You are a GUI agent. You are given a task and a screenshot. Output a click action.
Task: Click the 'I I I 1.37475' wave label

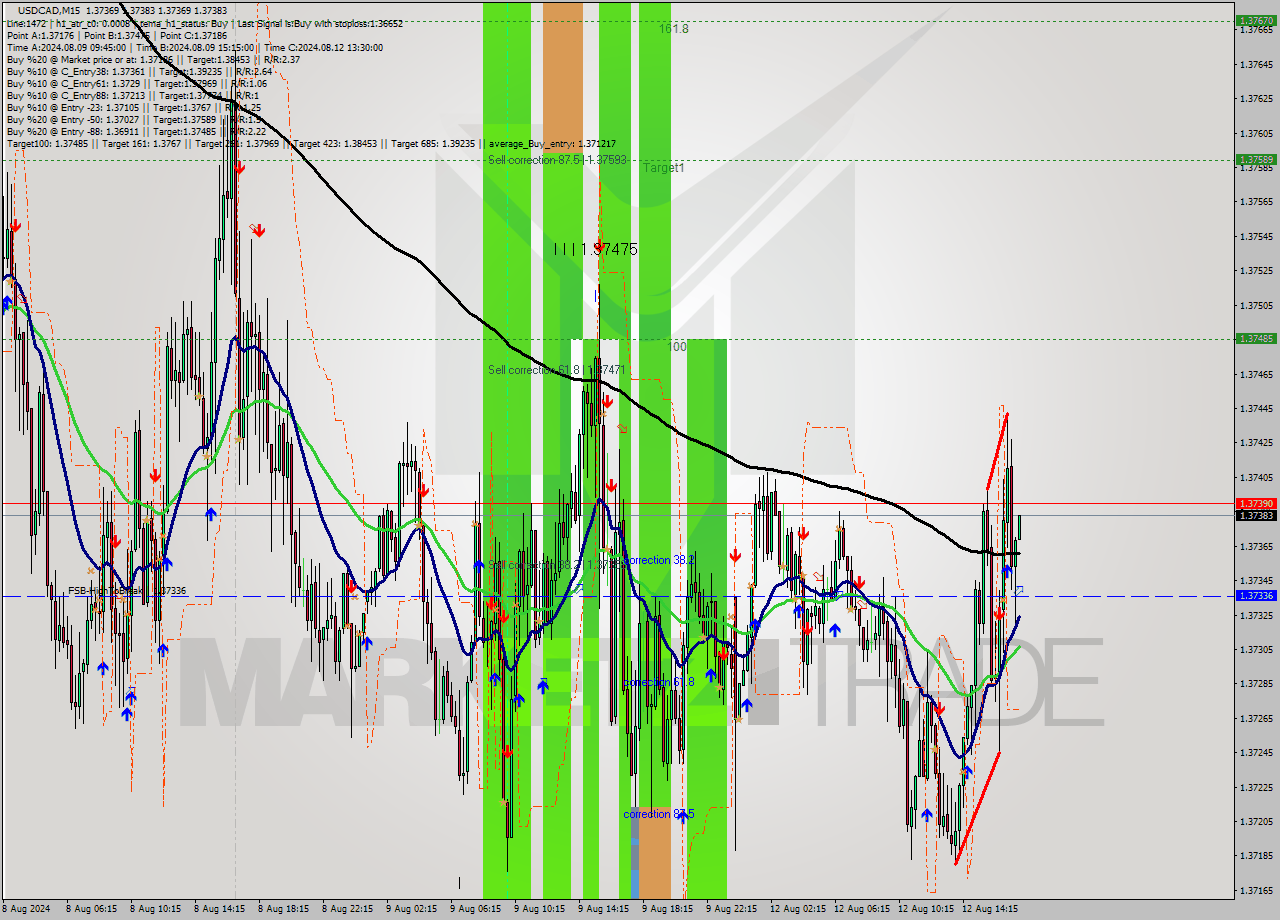(x=596, y=249)
